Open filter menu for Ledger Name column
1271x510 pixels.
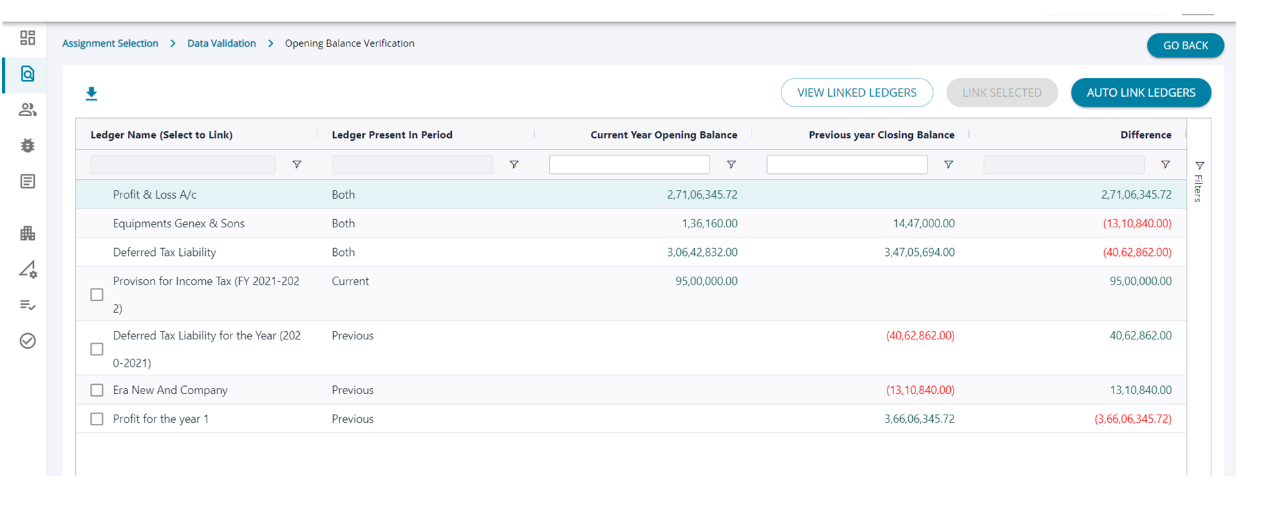[296, 165]
